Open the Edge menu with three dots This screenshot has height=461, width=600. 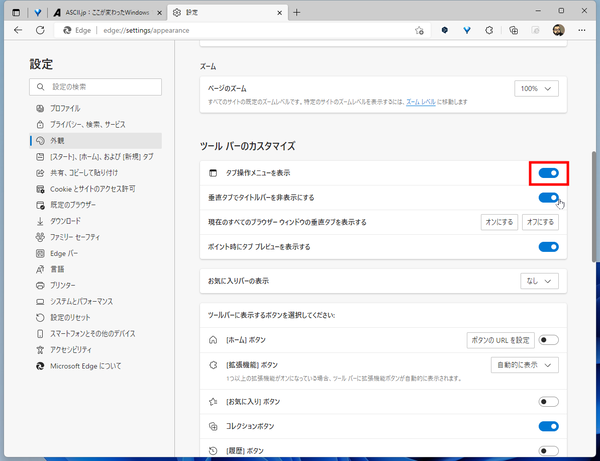581,31
